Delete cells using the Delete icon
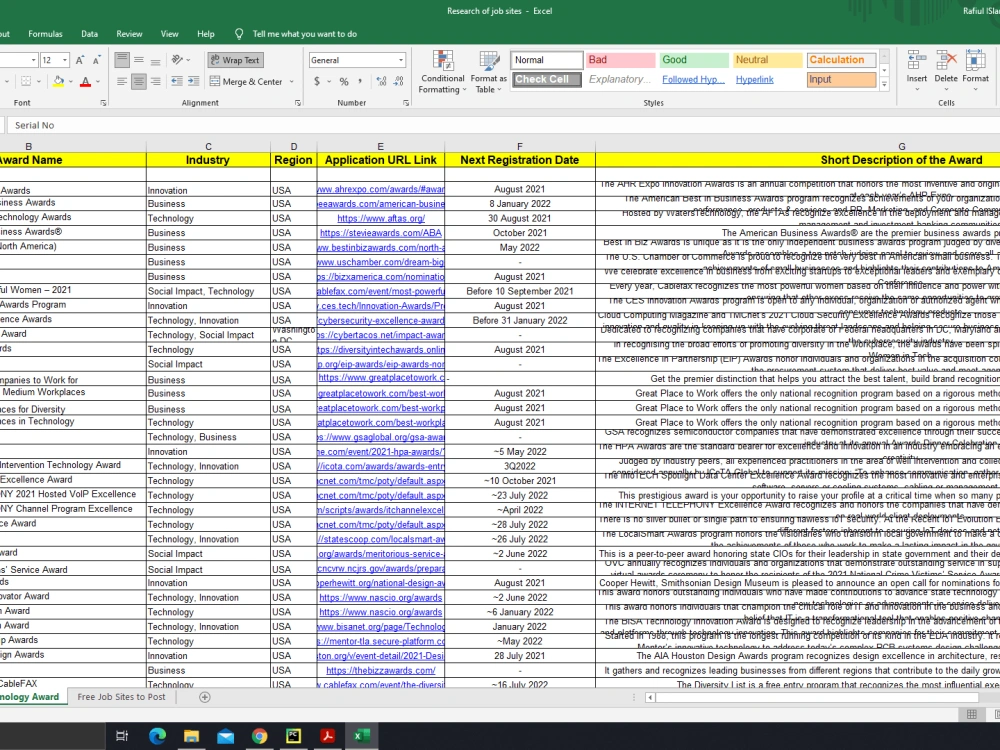The width and height of the screenshot is (1000, 750). click(946, 69)
